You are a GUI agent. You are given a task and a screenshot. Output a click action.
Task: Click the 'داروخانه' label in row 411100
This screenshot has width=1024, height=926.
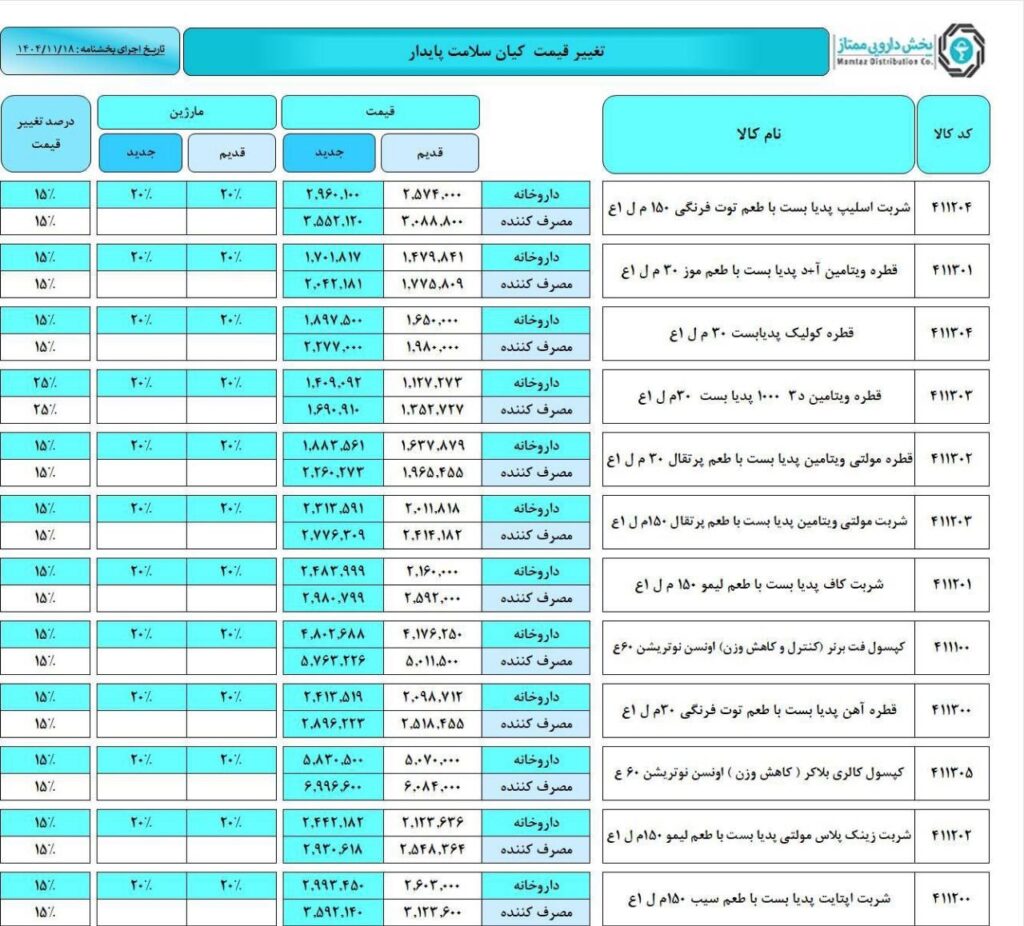pos(541,634)
